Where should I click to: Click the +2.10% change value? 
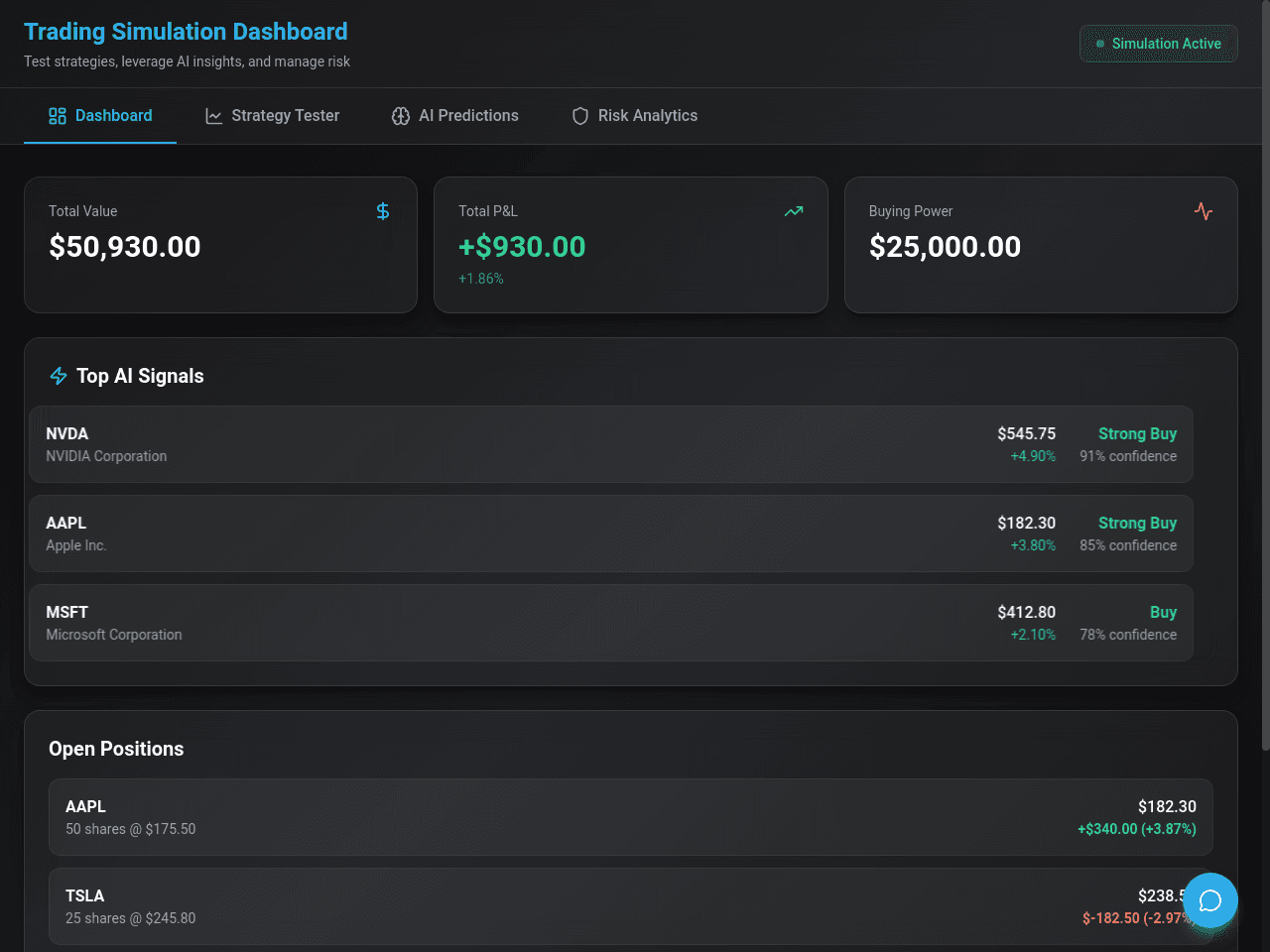pos(1033,635)
